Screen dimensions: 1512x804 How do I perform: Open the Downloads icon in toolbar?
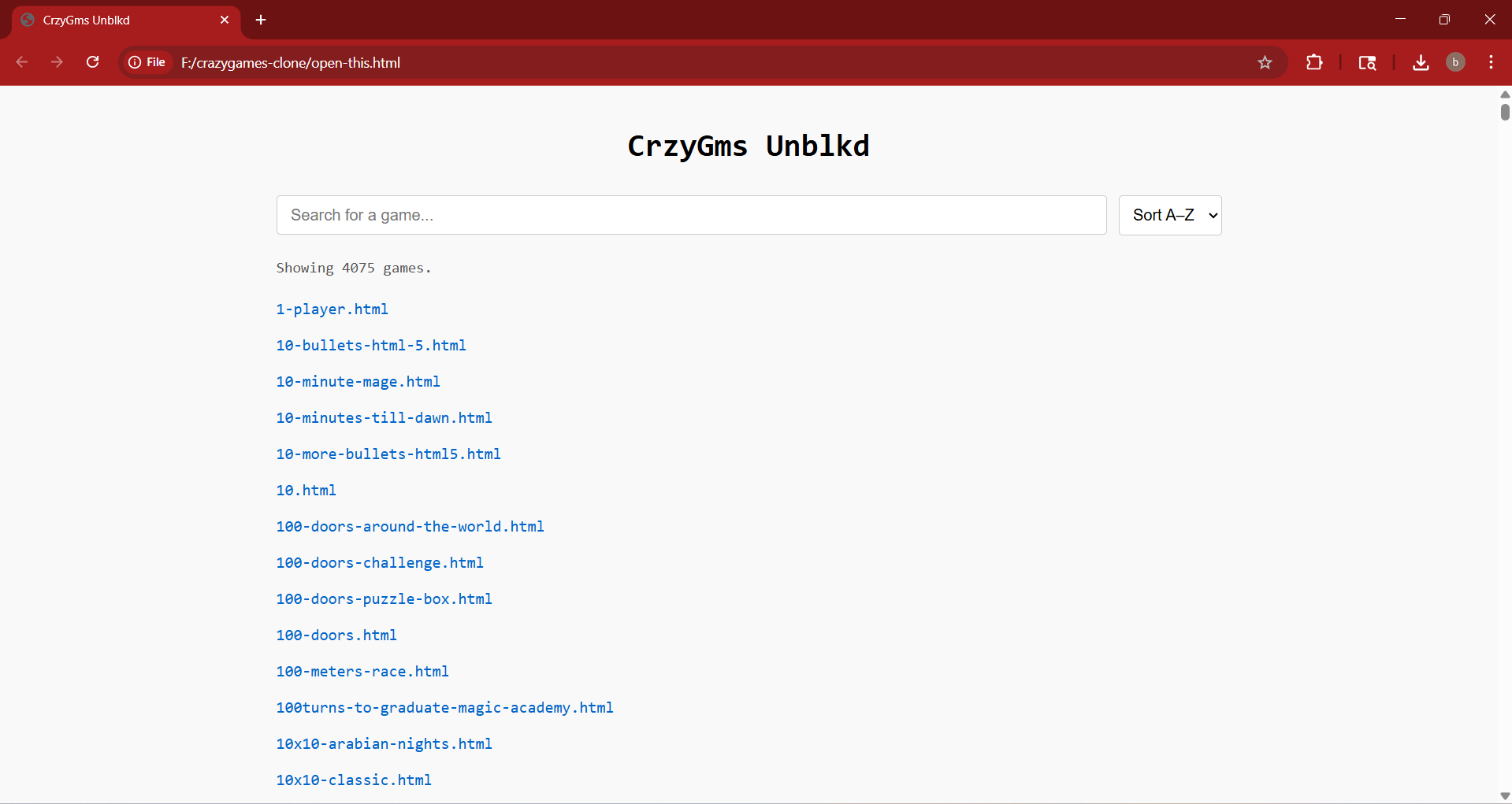[x=1421, y=62]
